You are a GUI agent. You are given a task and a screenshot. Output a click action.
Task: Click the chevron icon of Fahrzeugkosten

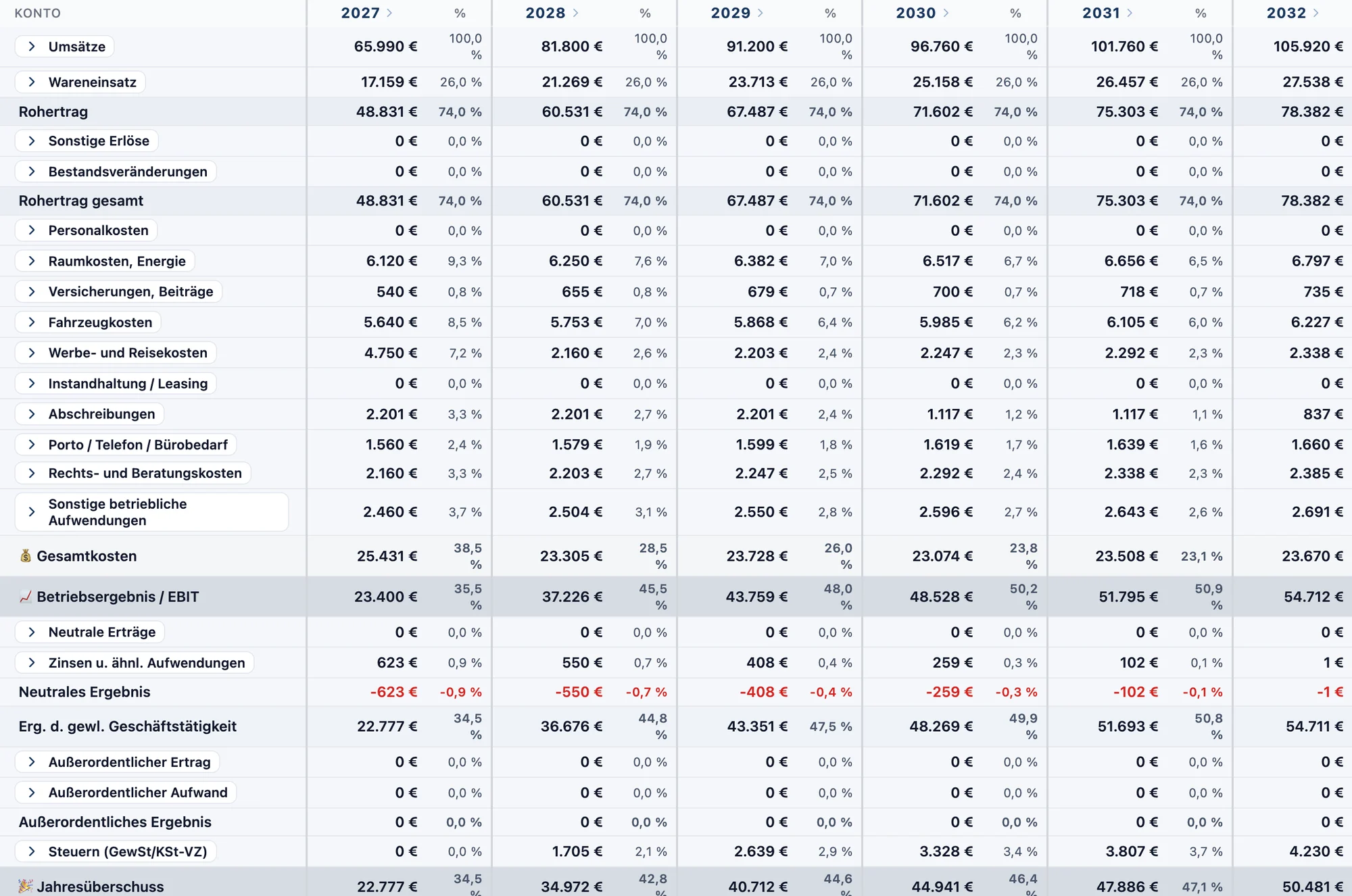32,322
